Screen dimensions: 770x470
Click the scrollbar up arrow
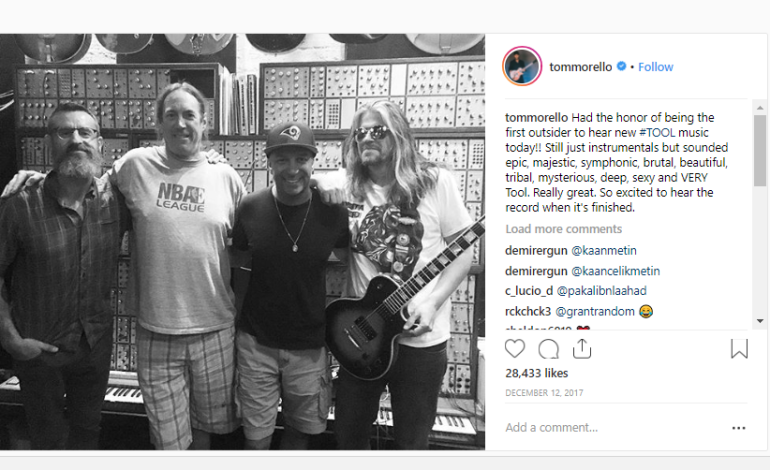pos(760,108)
